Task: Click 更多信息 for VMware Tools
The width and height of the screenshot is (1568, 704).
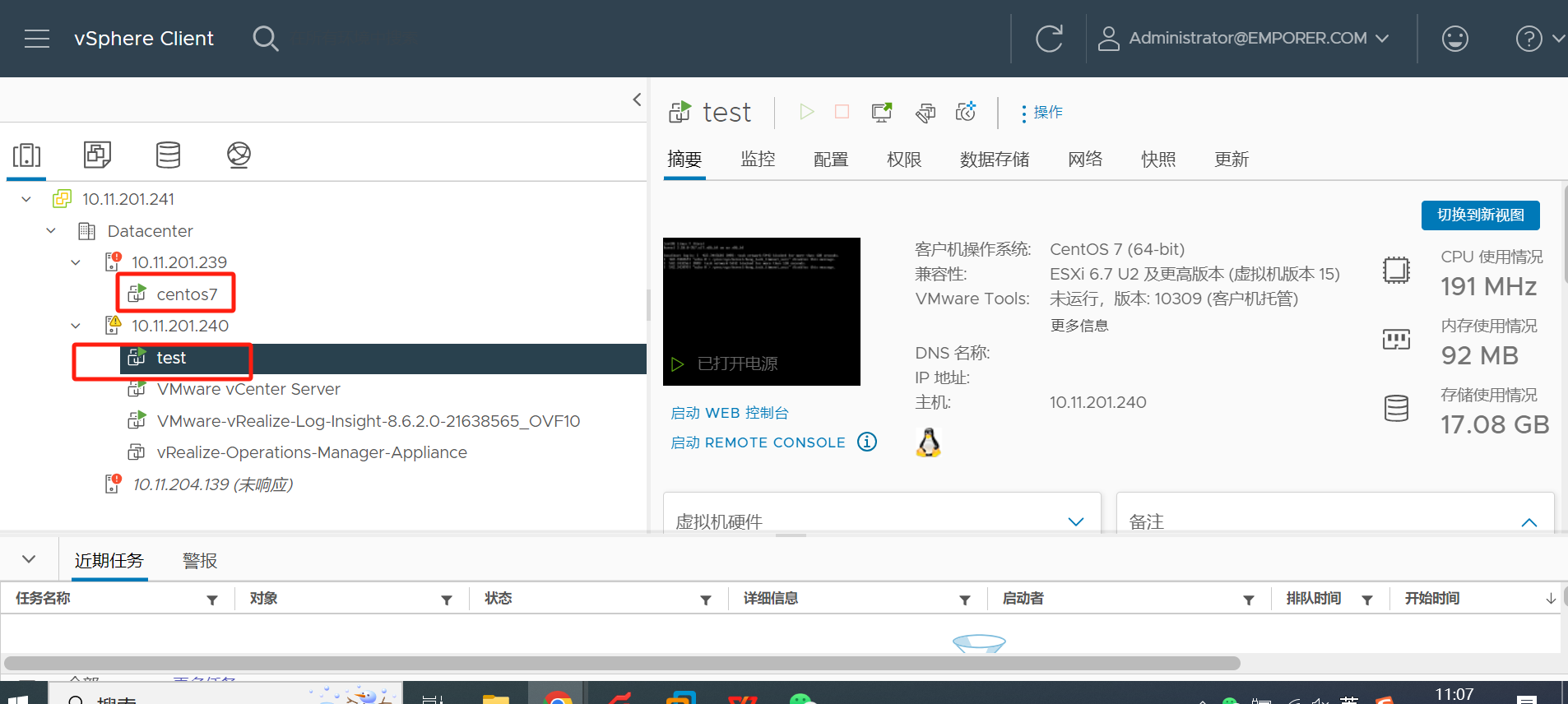Action: pos(1079,326)
